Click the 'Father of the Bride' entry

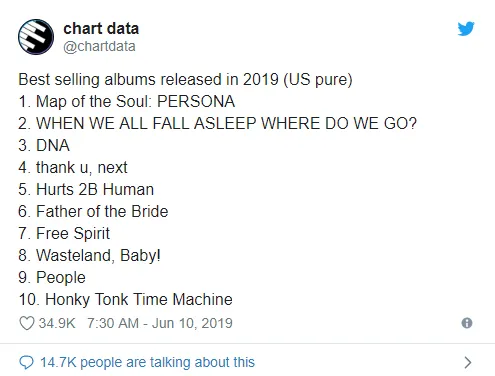pos(93,211)
